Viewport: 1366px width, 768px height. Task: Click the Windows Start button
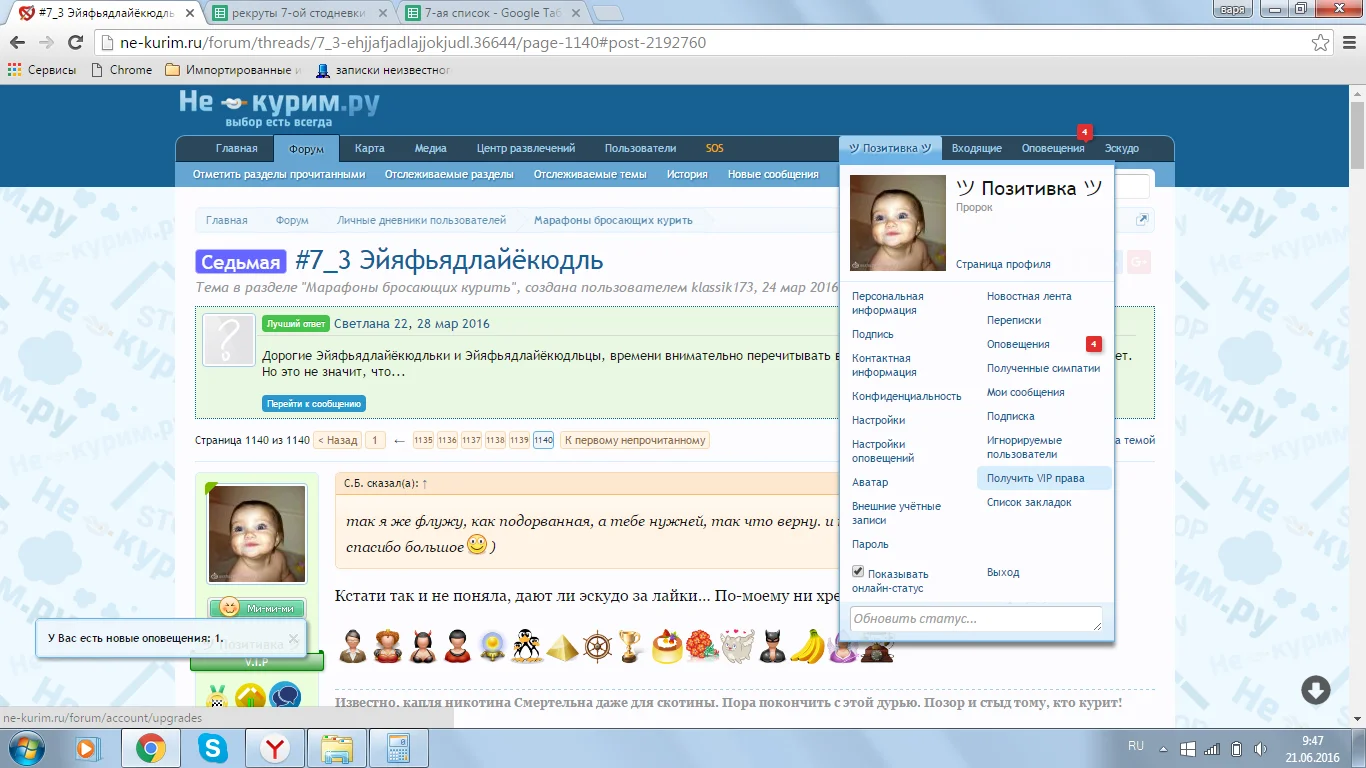click(24, 748)
